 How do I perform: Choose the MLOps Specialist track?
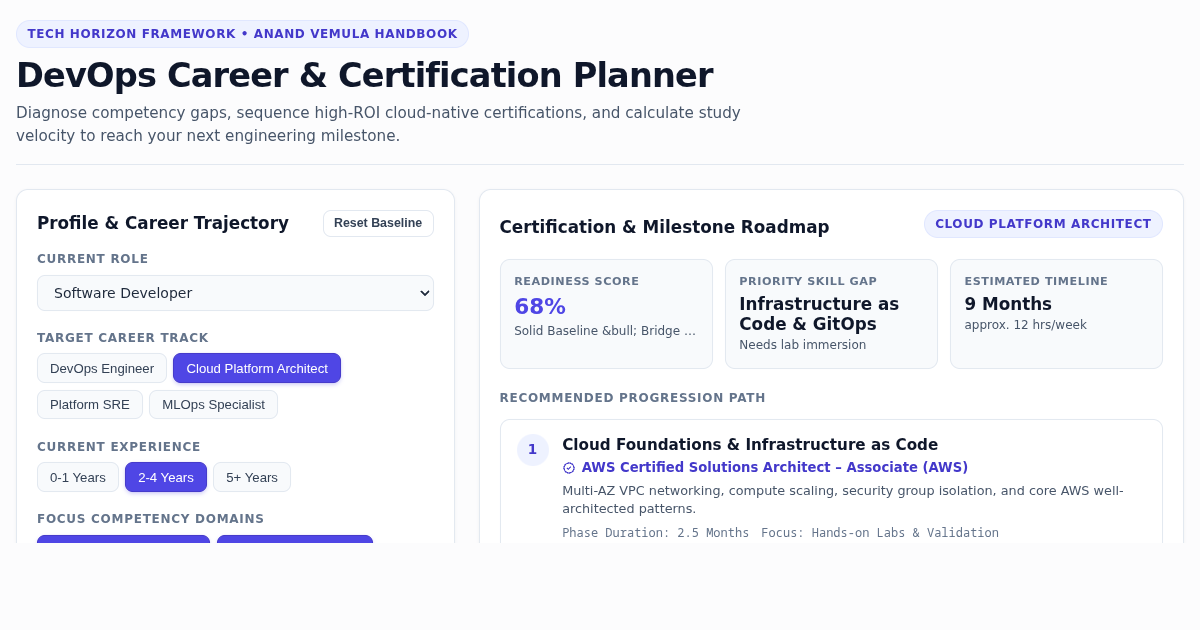coord(213,404)
